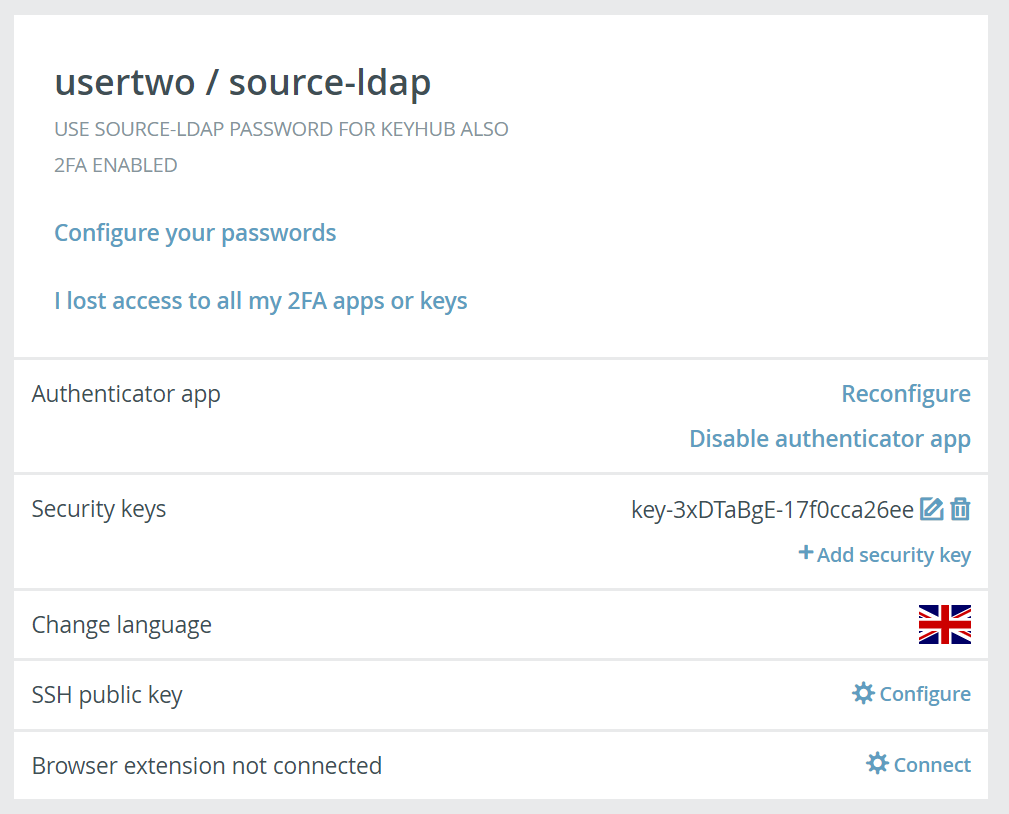Open Configure your passwords link
The image size is (1009, 814).
tap(195, 233)
